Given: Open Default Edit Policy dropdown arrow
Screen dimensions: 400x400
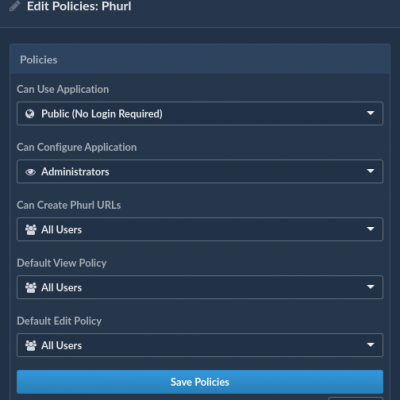Looking at the screenshot, I should click(370, 345).
